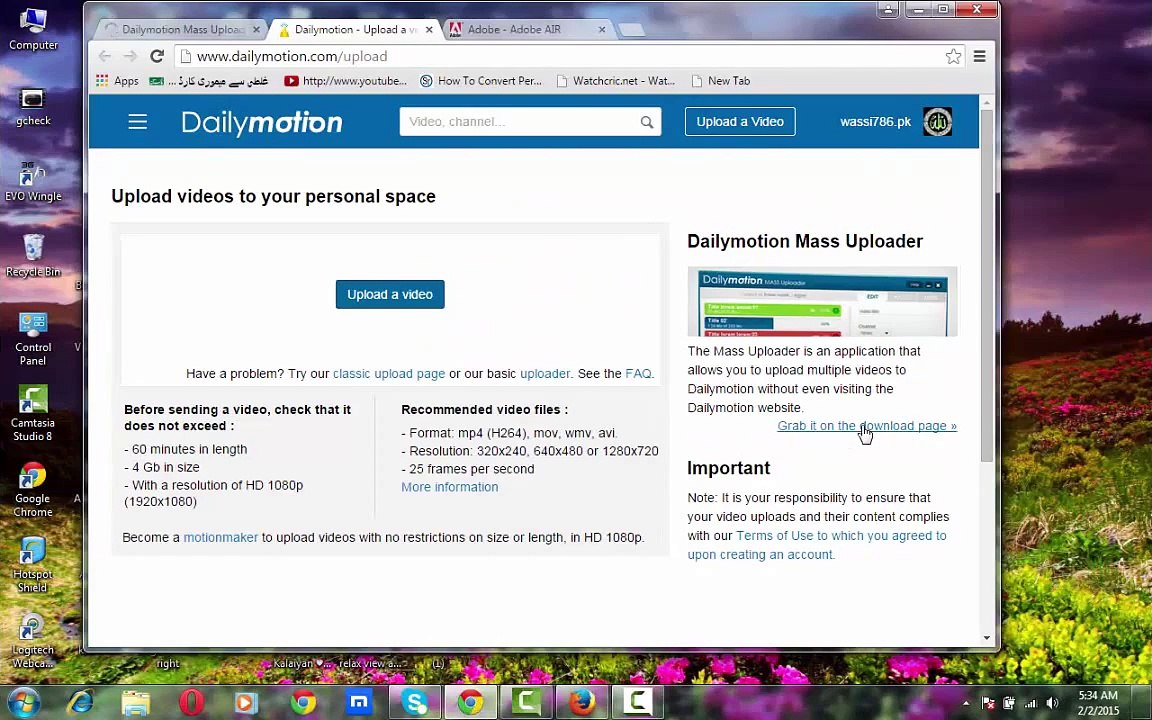
Task: Click the page vertical scrollbar
Action: click(x=987, y=287)
